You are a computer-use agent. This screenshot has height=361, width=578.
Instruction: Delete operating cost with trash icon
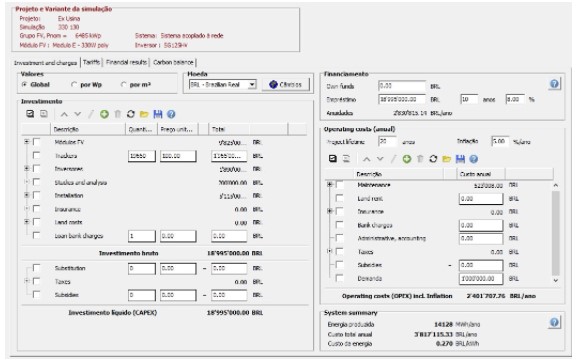[420, 159]
